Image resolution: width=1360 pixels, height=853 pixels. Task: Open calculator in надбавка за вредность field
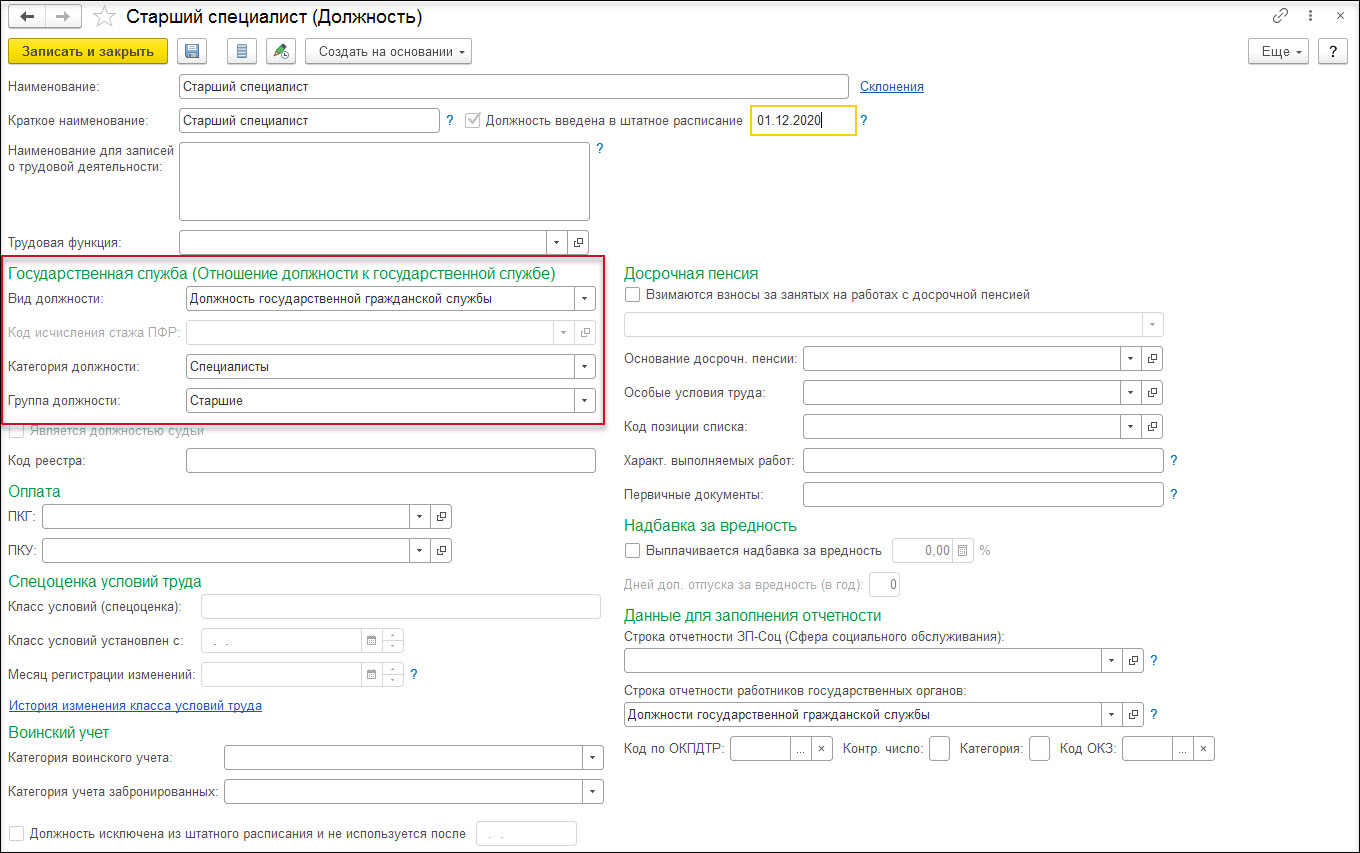click(x=962, y=550)
